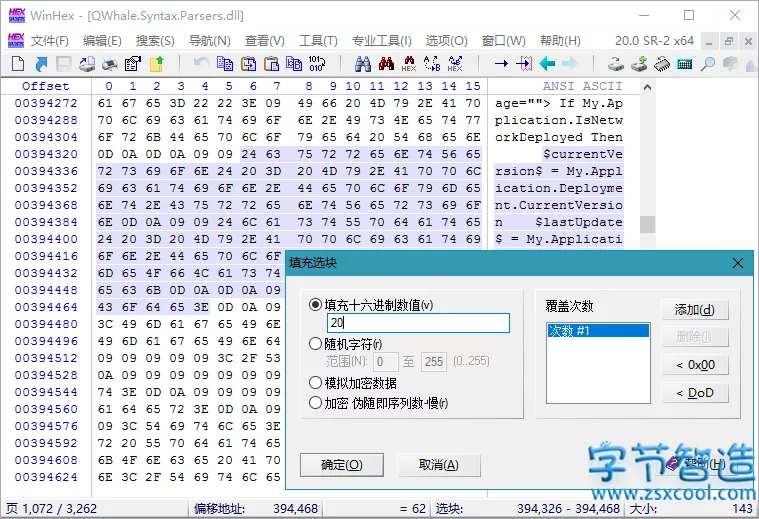The image size is (759, 519).
Task: Close the 填充选块 dialog
Action: tap(738, 263)
